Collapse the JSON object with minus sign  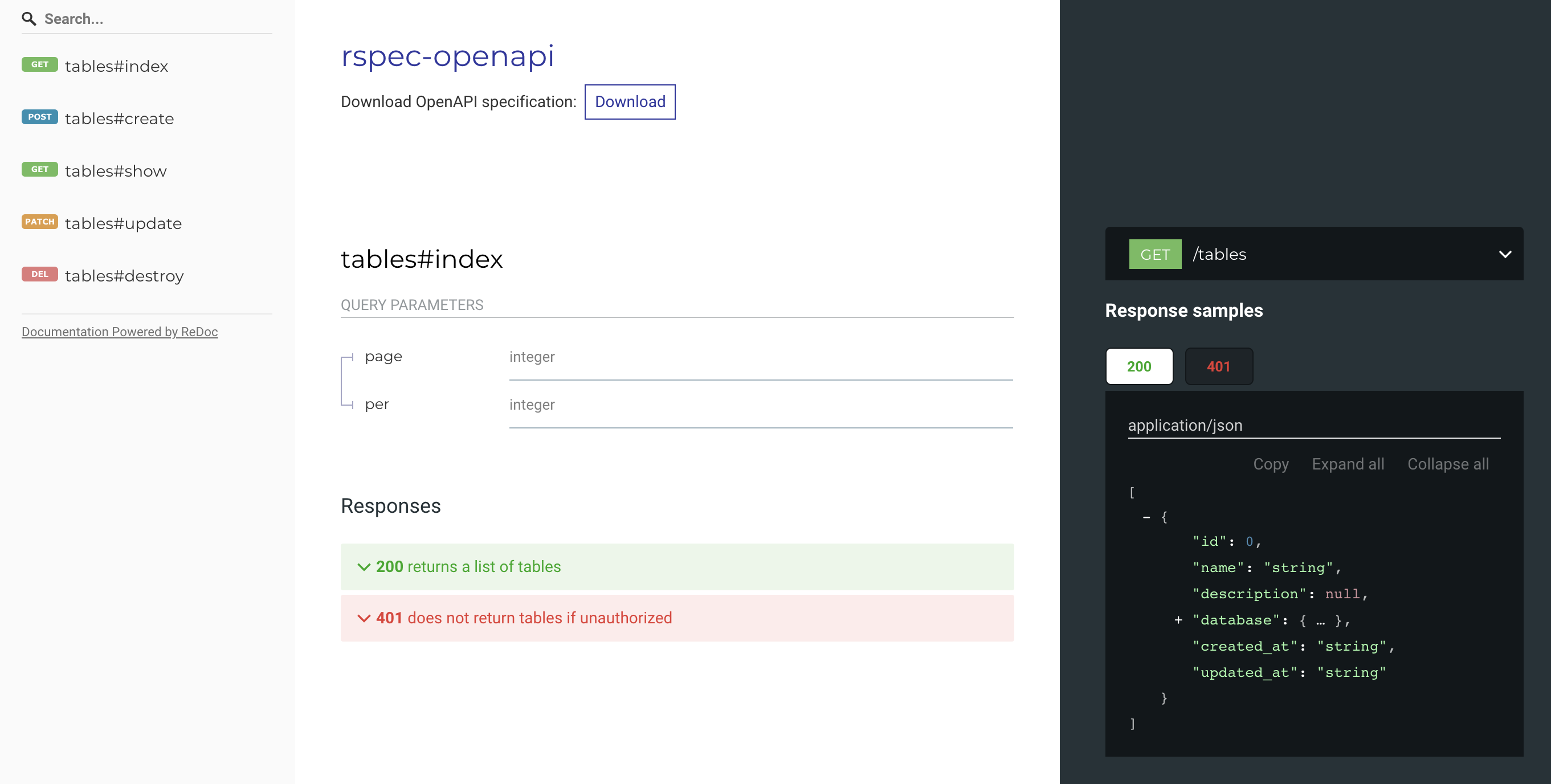tap(1146, 517)
